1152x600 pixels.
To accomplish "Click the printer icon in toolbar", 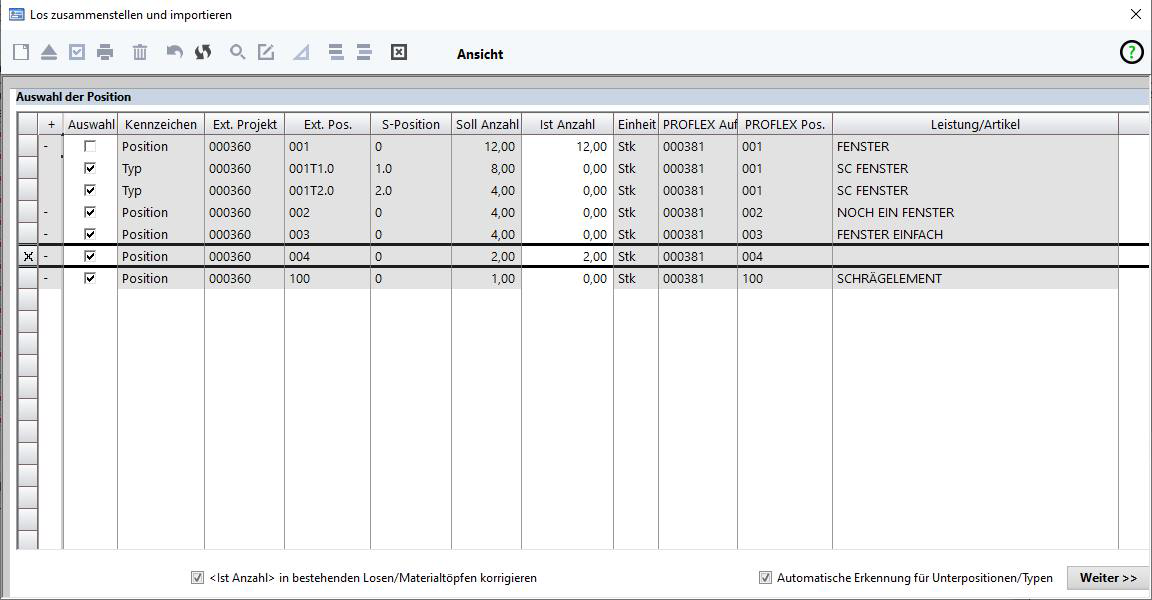I will click(105, 53).
